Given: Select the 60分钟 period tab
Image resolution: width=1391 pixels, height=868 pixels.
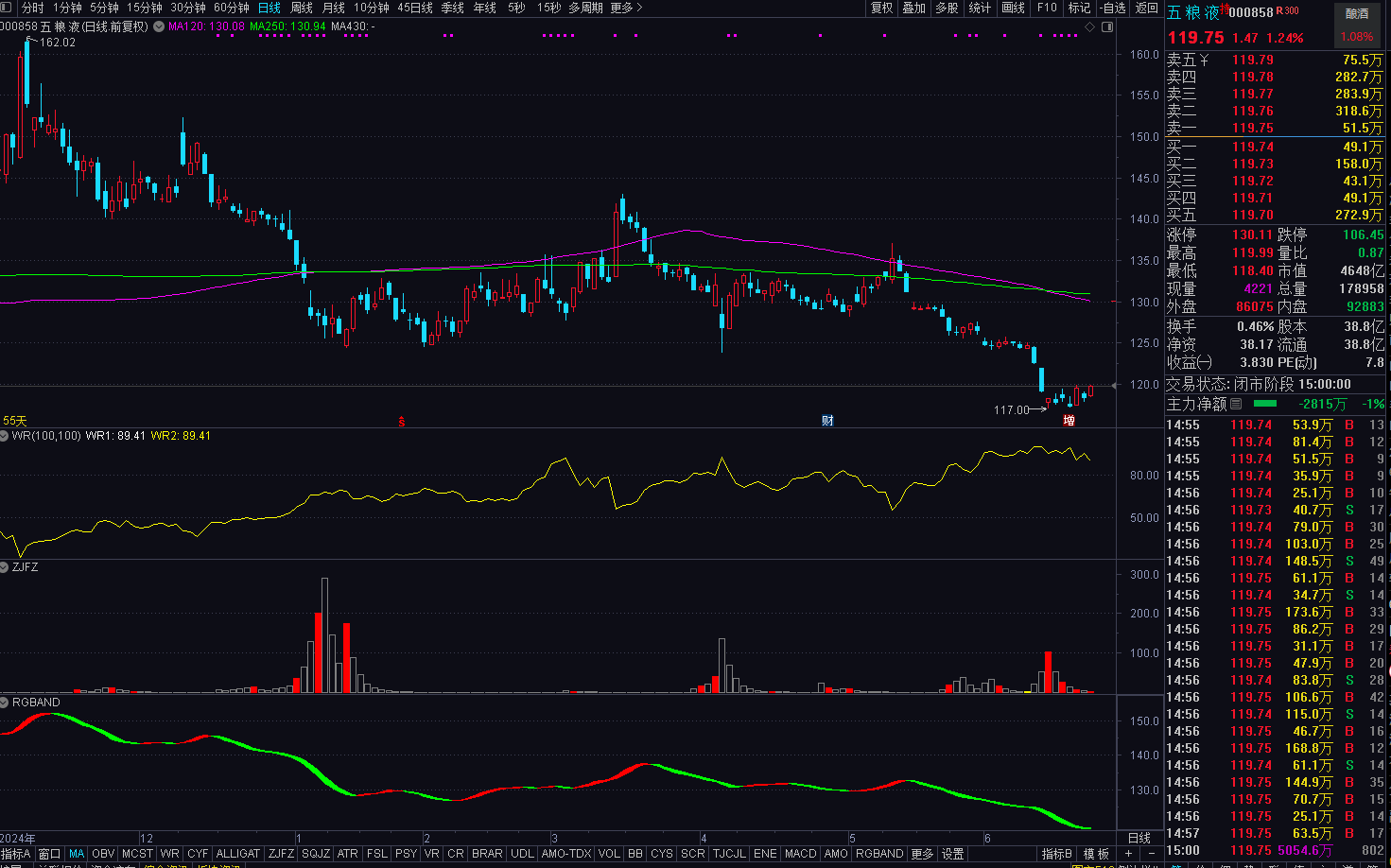Looking at the screenshot, I should coord(232,8).
